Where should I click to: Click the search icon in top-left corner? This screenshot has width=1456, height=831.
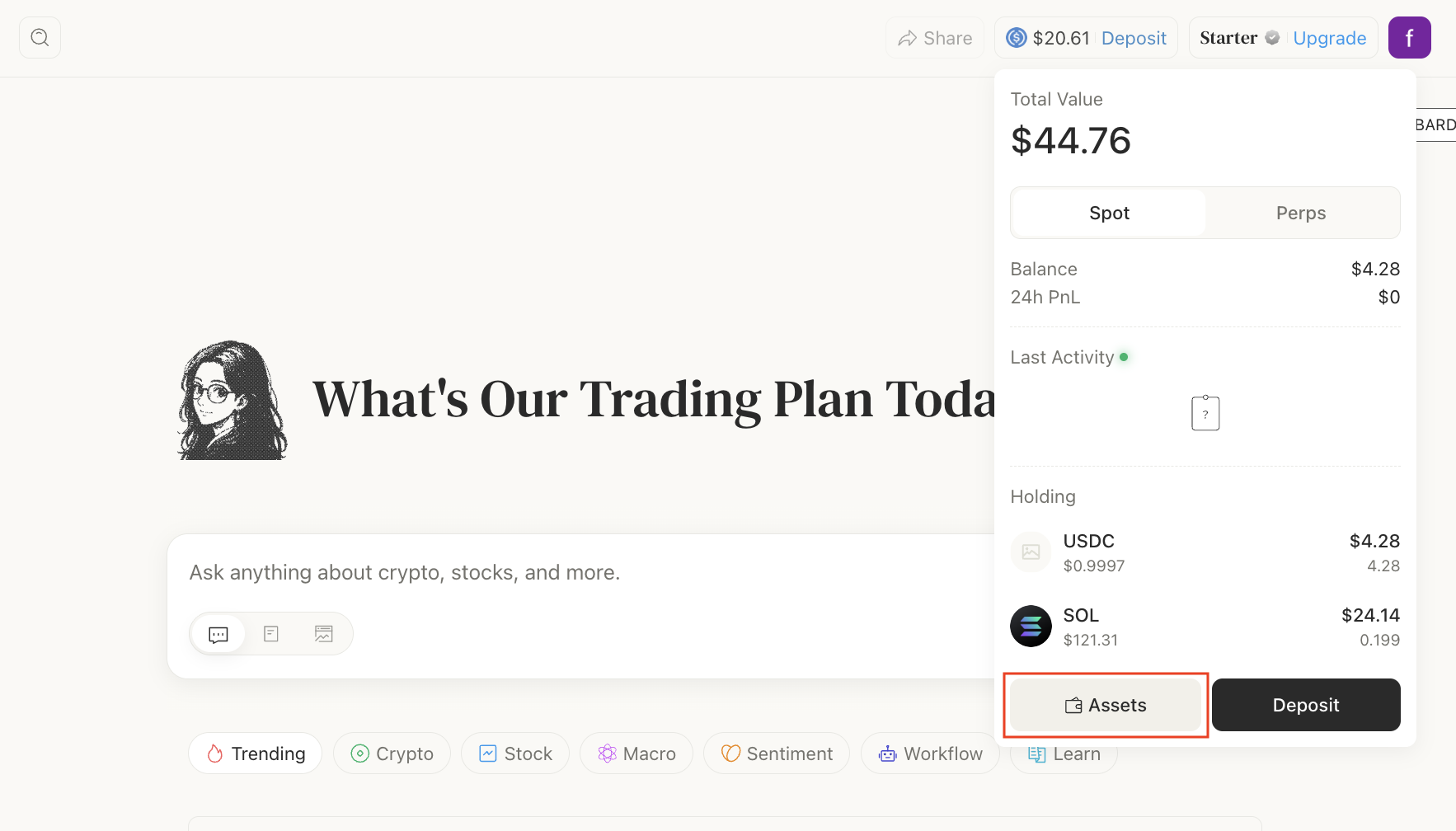click(40, 38)
